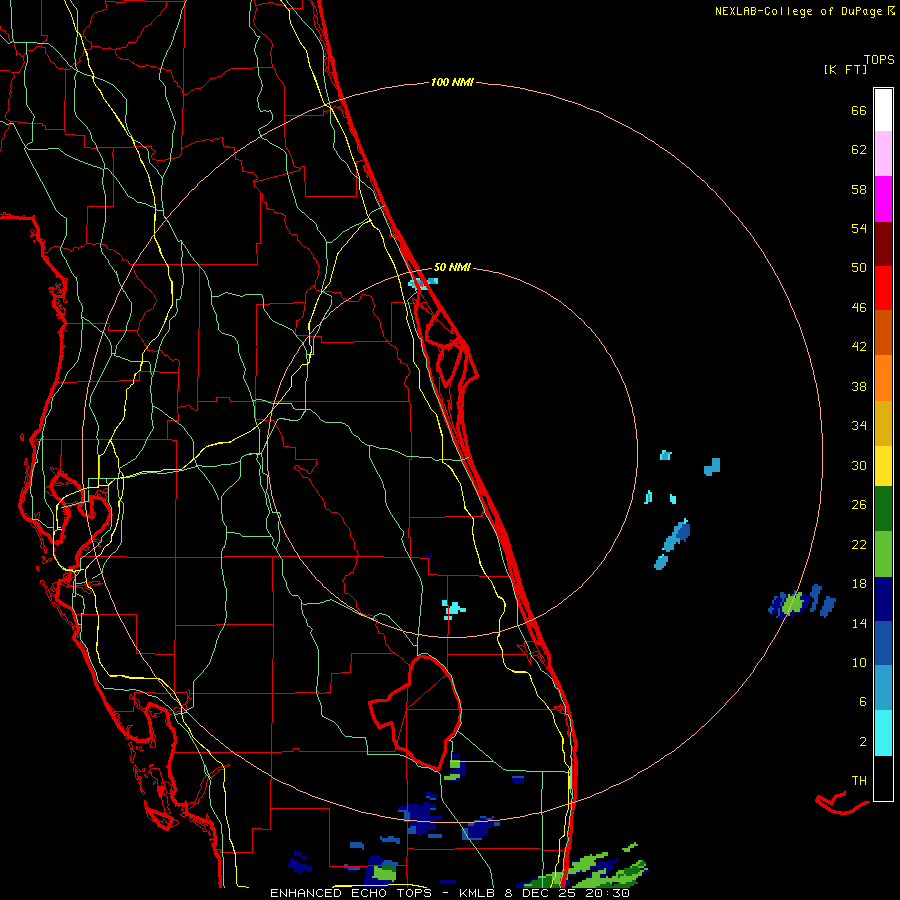The image size is (900, 900).
Task: Click the 50 legend value
Action: [859, 267]
